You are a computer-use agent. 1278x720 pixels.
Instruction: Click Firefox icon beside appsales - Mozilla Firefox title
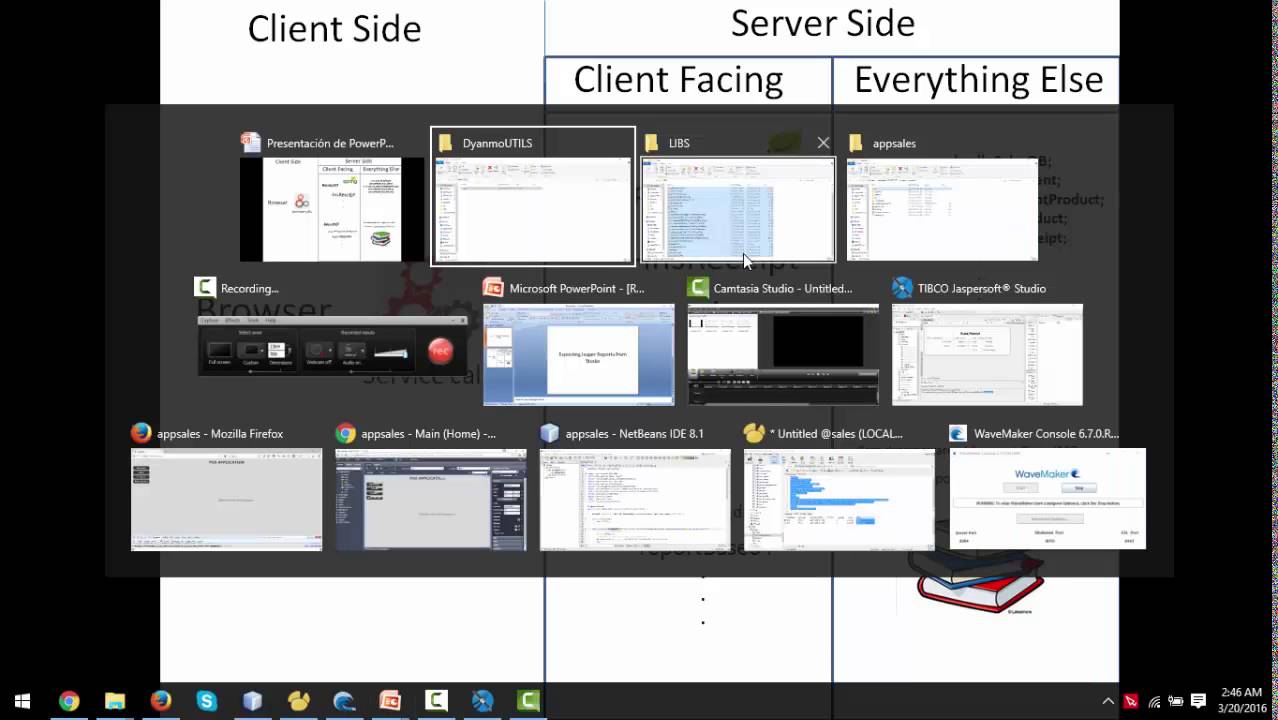click(141, 433)
